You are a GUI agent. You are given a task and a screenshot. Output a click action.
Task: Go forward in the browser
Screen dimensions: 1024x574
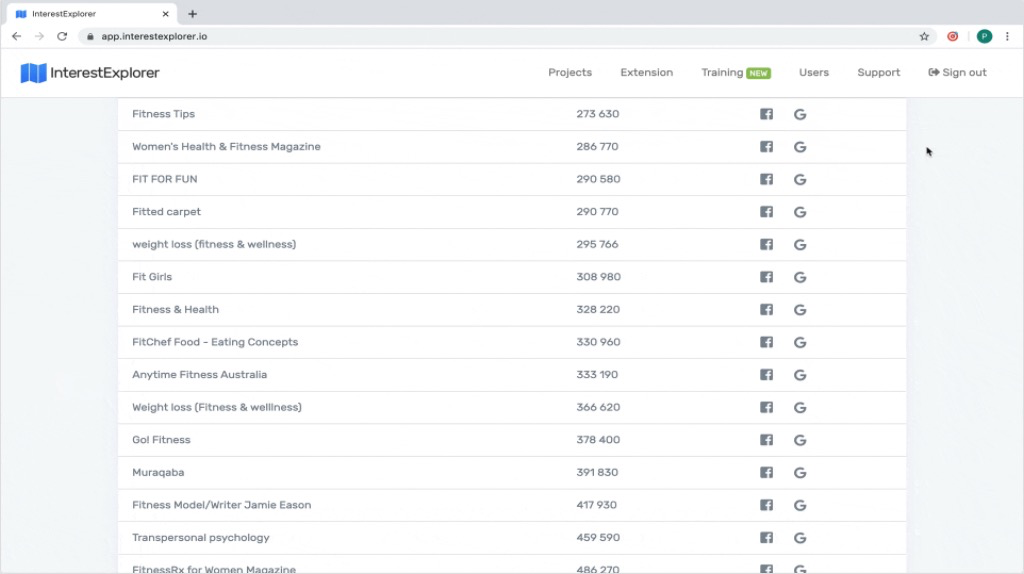point(39,37)
